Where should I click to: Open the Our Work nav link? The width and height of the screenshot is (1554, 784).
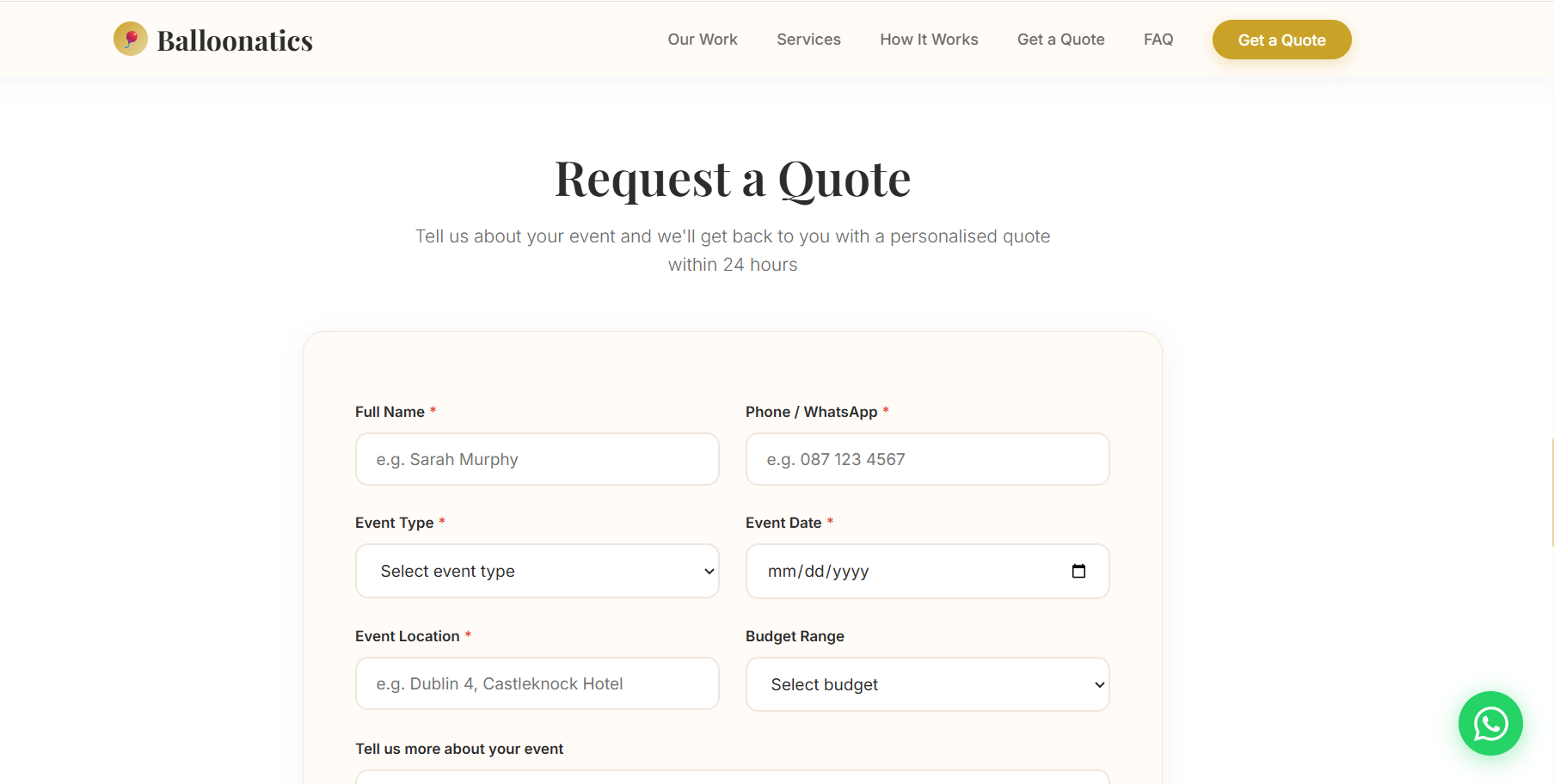[703, 40]
